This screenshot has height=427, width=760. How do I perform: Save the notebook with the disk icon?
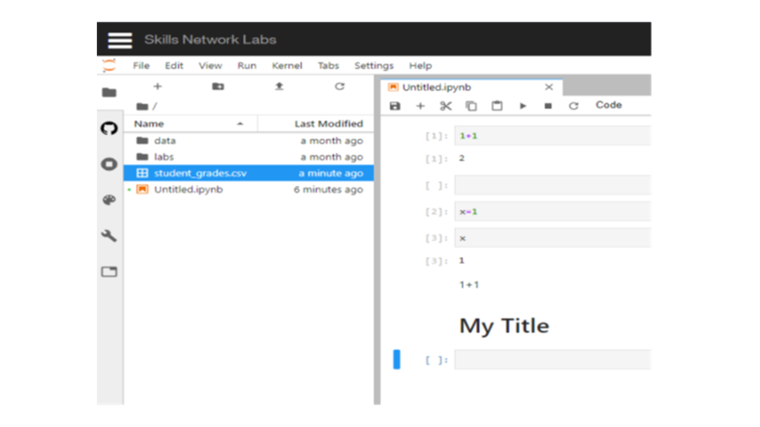click(395, 106)
